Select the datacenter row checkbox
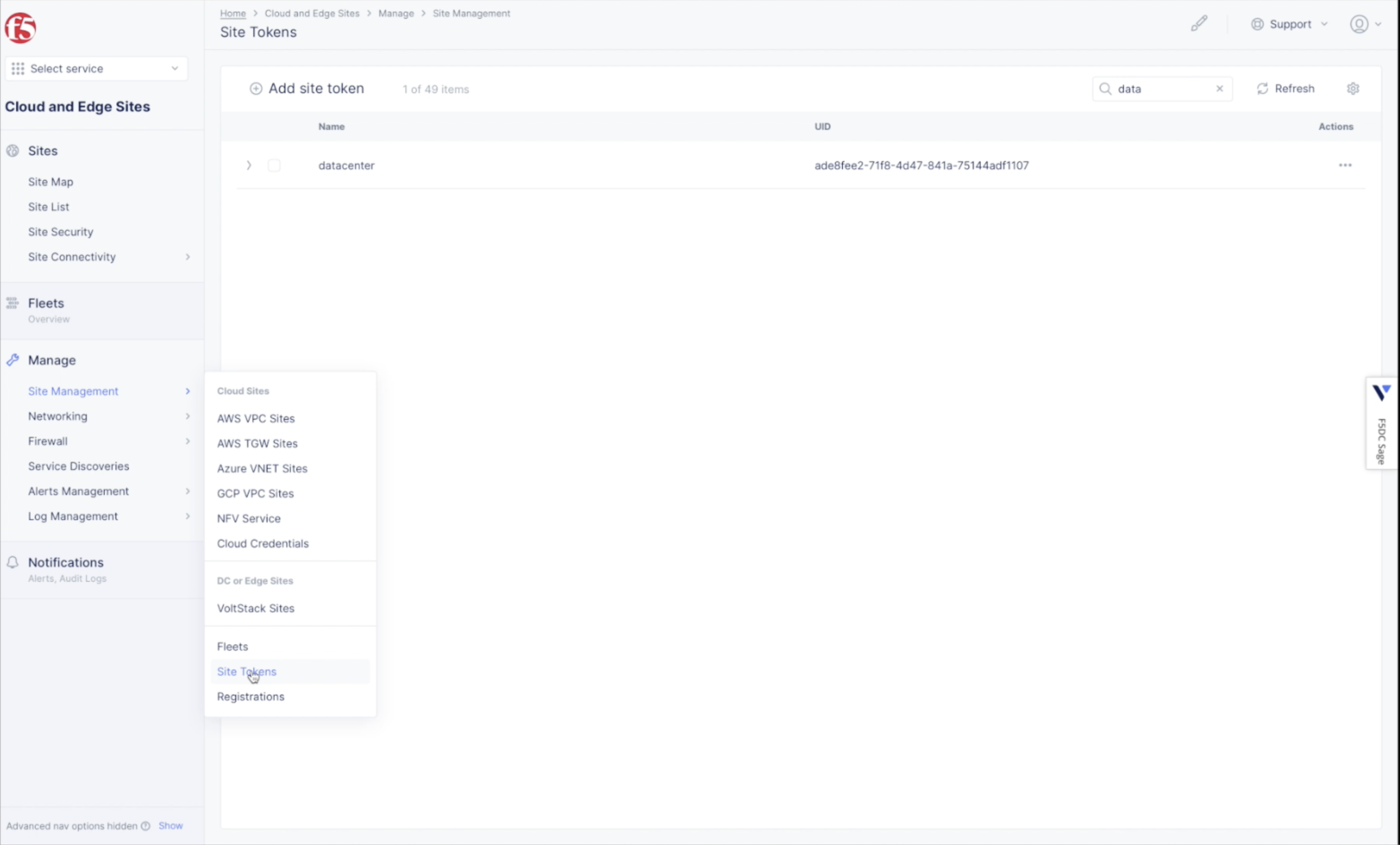This screenshot has height=845, width=1400. click(274, 165)
